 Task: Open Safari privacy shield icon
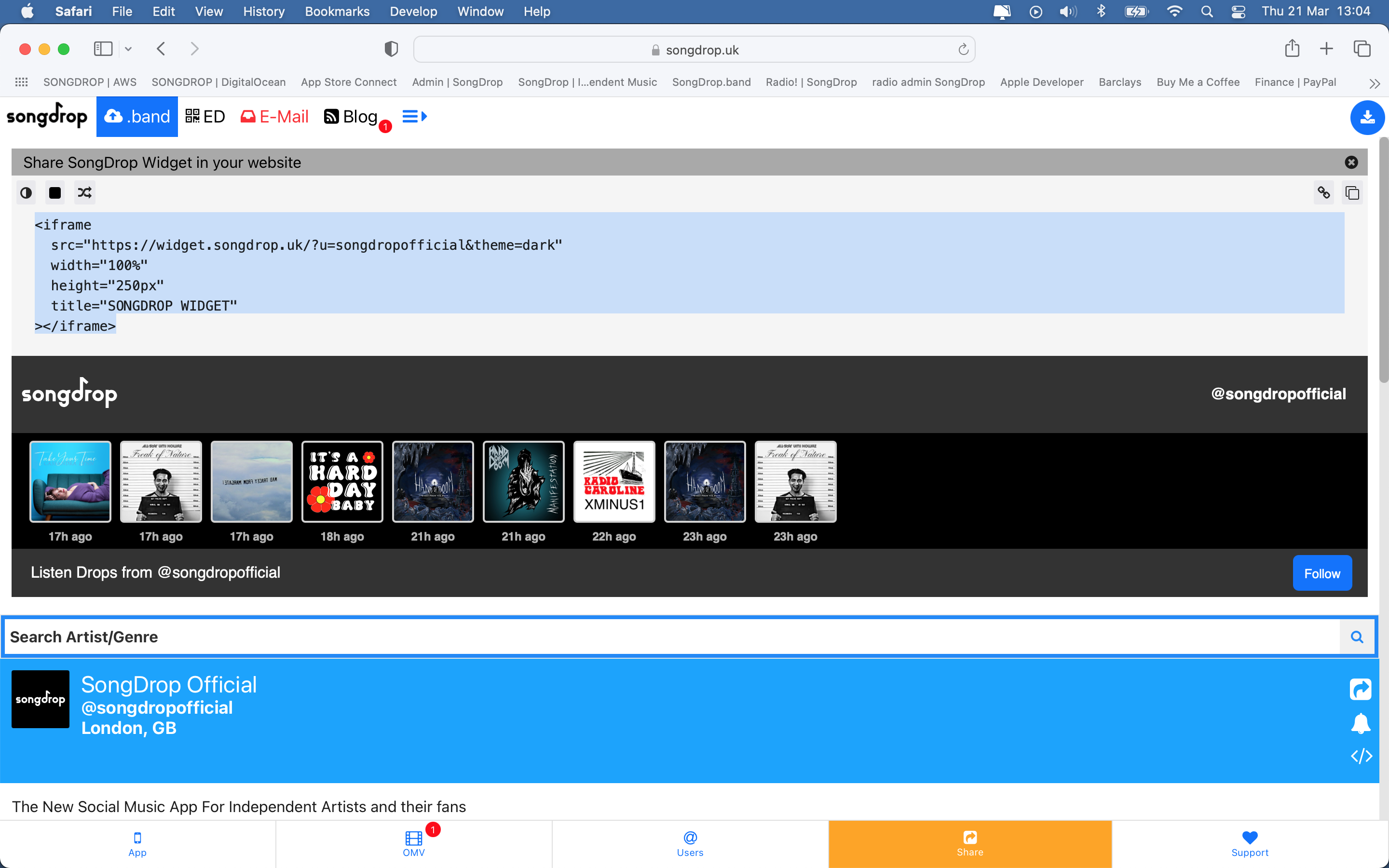[391, 49]
